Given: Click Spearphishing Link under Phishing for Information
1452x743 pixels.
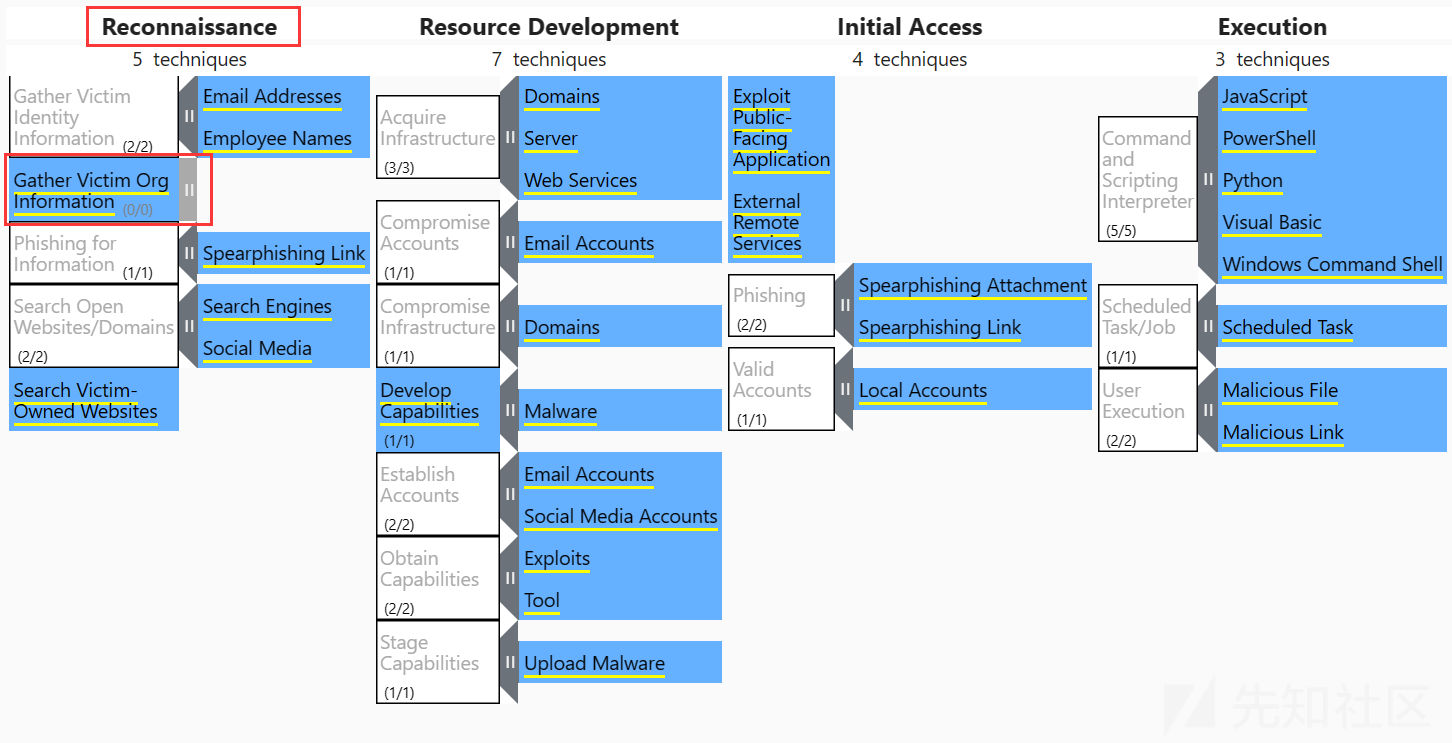Looking at the screenshot, I should click(x=284, y=254).
